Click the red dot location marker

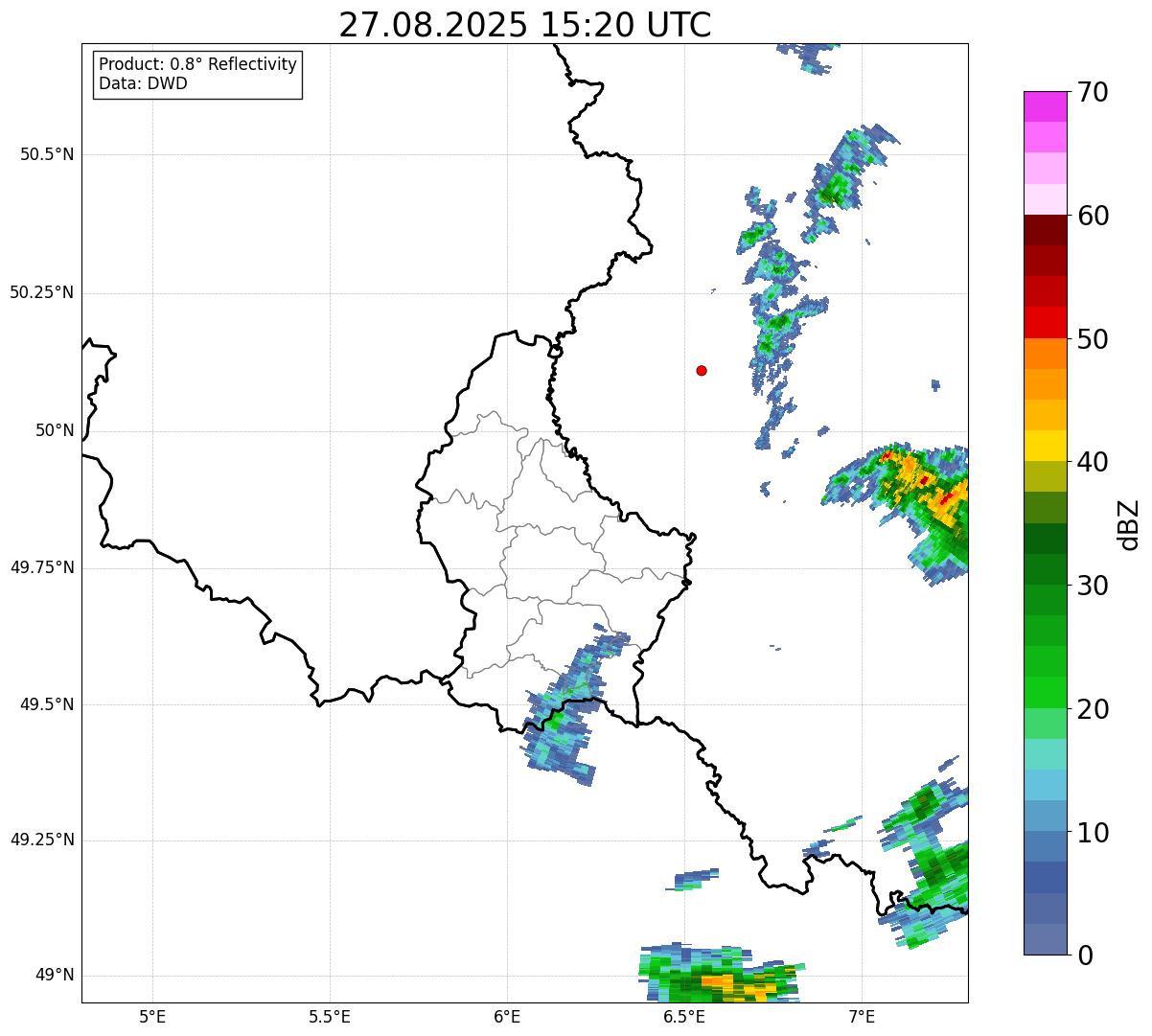(x=702, y=370)
